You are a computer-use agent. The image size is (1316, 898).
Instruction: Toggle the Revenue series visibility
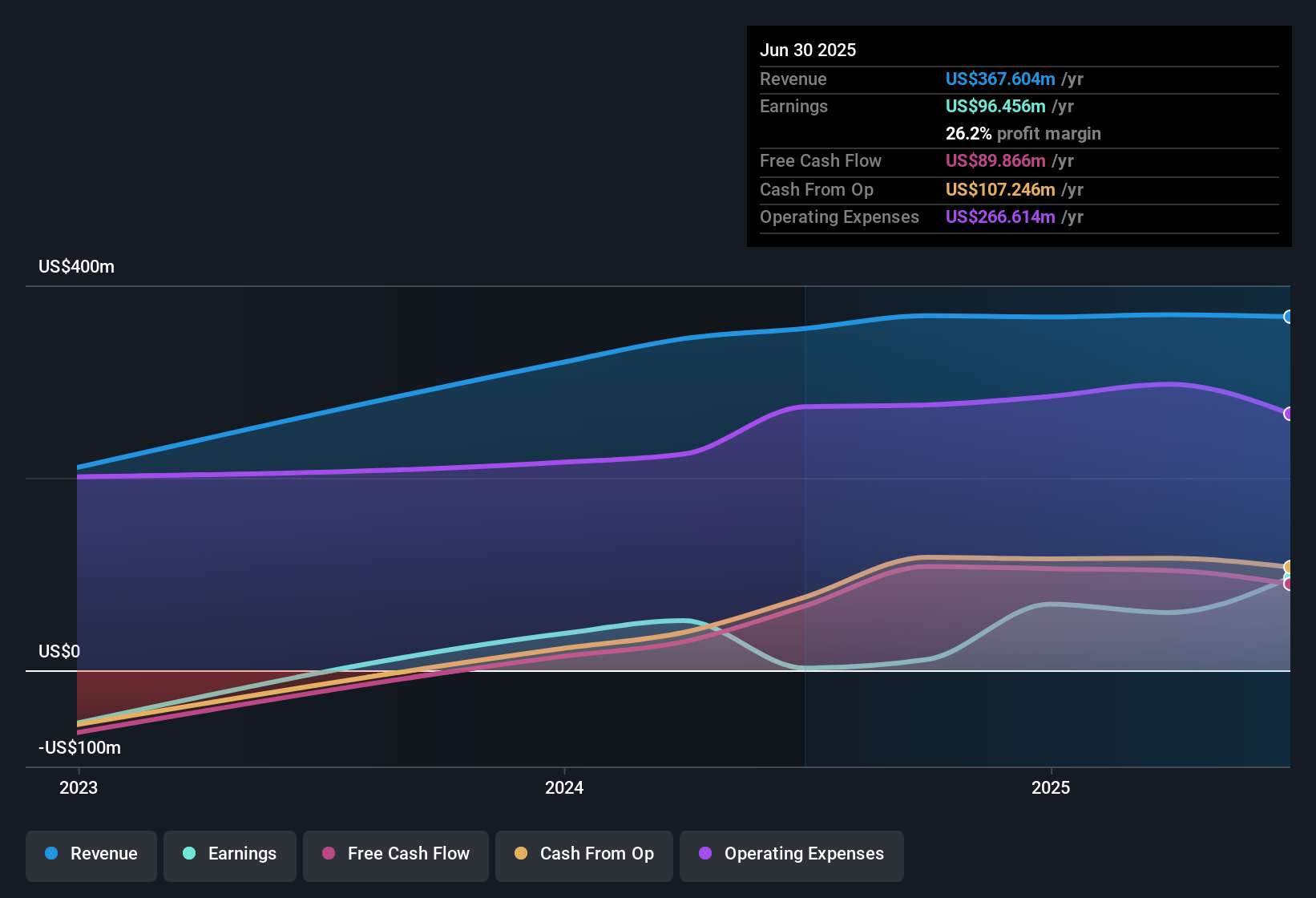pos(91,854)
